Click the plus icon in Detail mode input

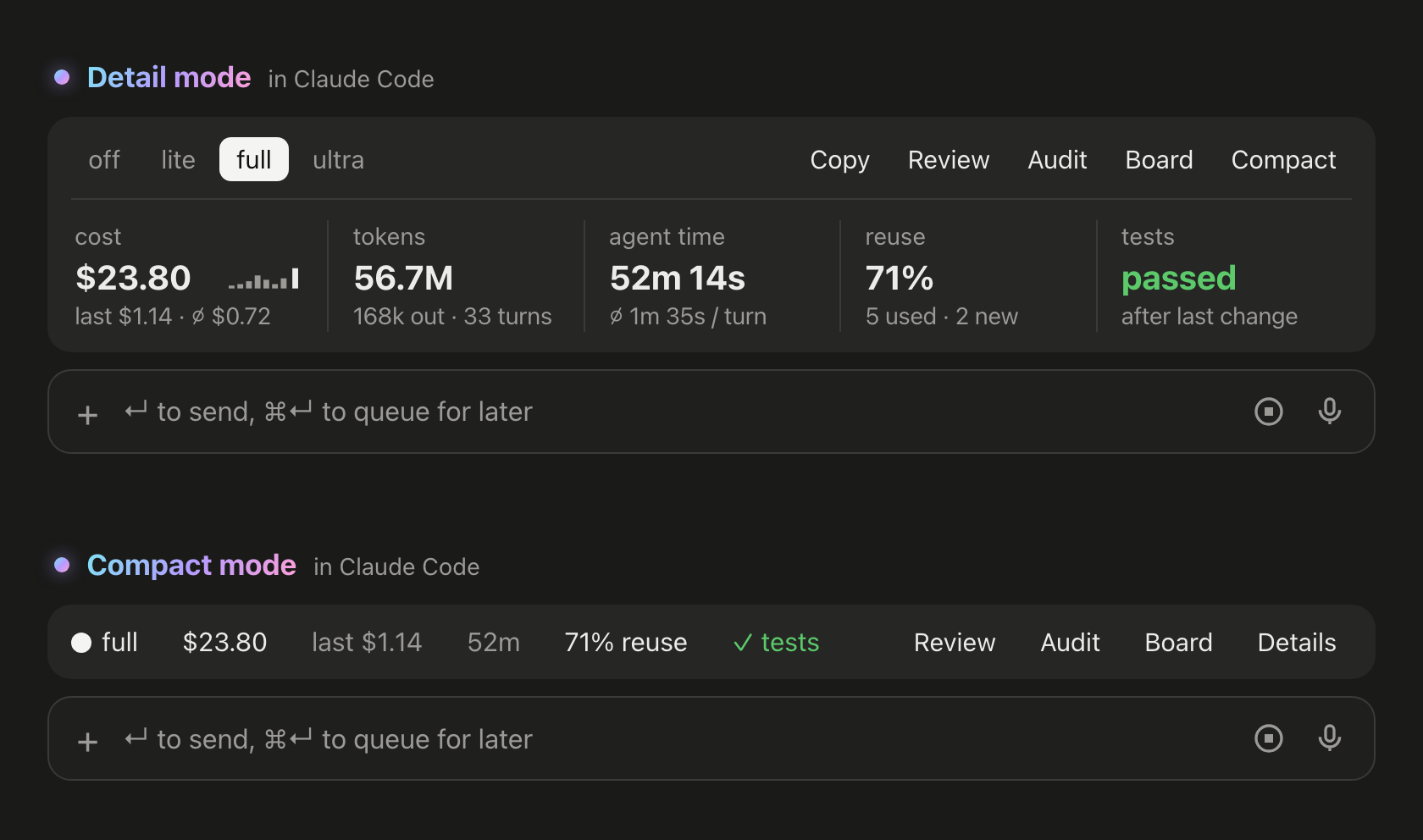[x=87, y=414]
